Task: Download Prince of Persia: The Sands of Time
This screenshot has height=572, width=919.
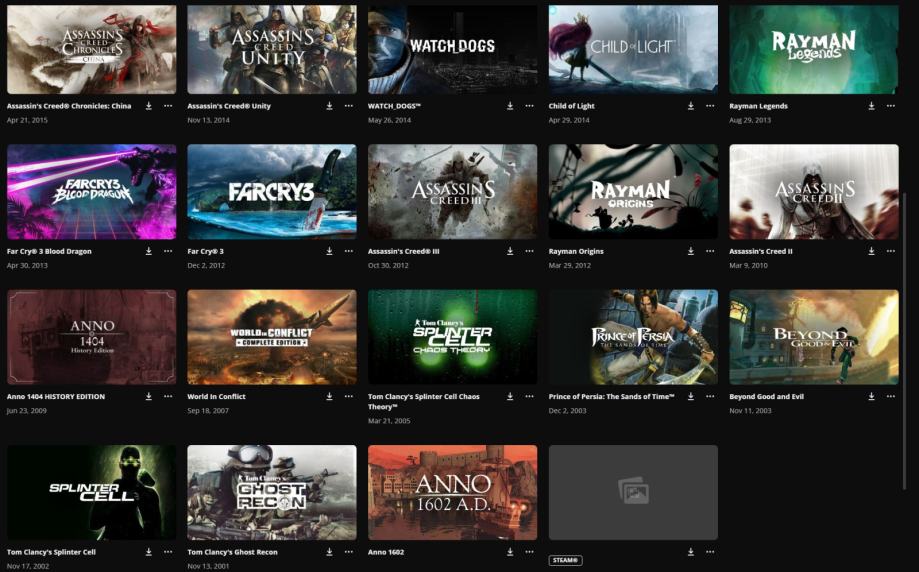Action: click(690, 396)
